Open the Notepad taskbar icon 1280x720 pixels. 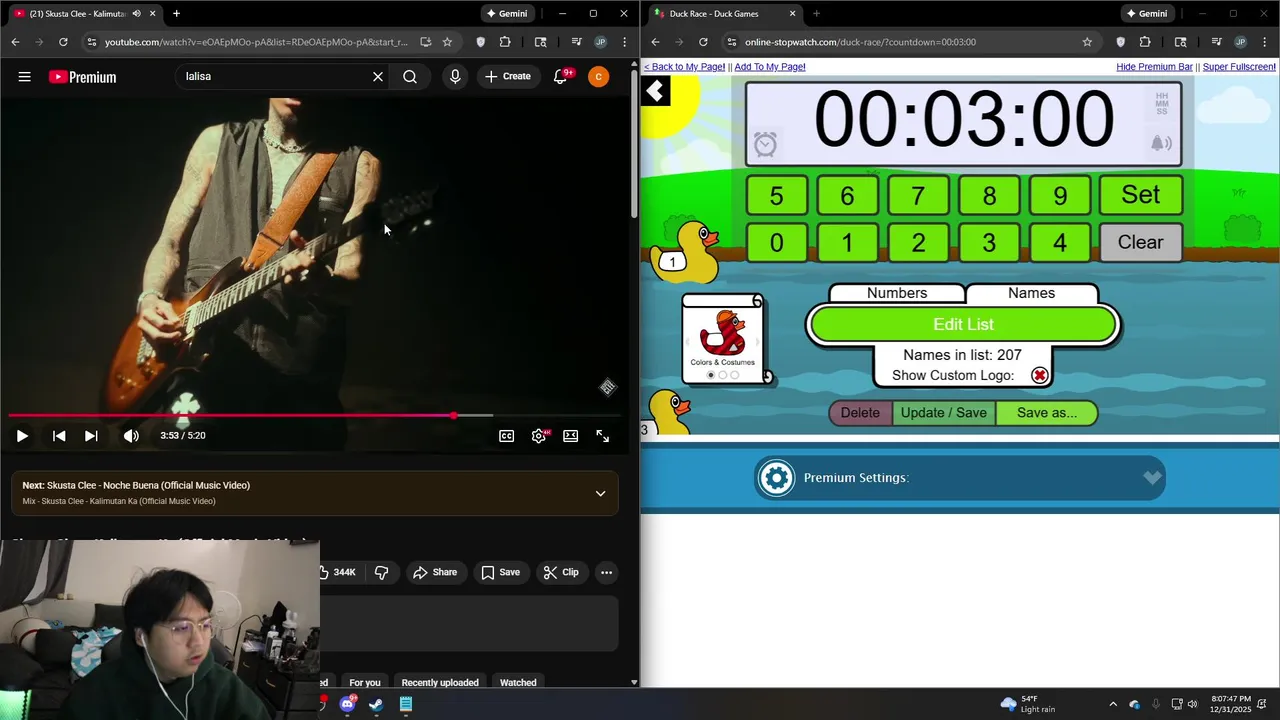[406, 704]
